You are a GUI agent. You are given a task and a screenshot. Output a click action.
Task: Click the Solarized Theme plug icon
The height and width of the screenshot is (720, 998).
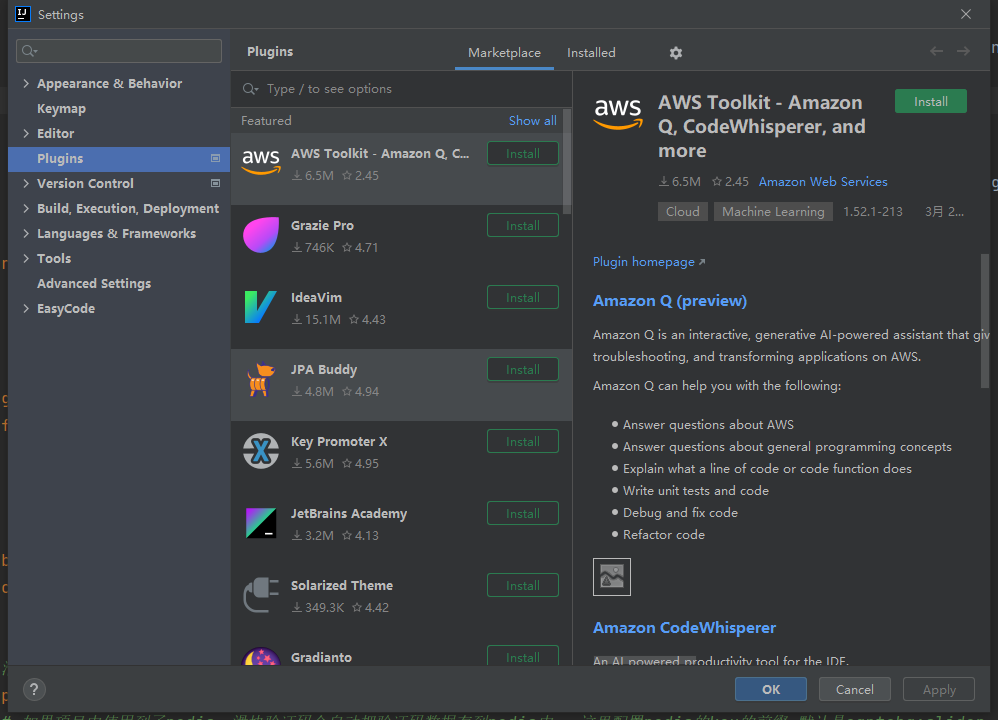coord(261,595)
